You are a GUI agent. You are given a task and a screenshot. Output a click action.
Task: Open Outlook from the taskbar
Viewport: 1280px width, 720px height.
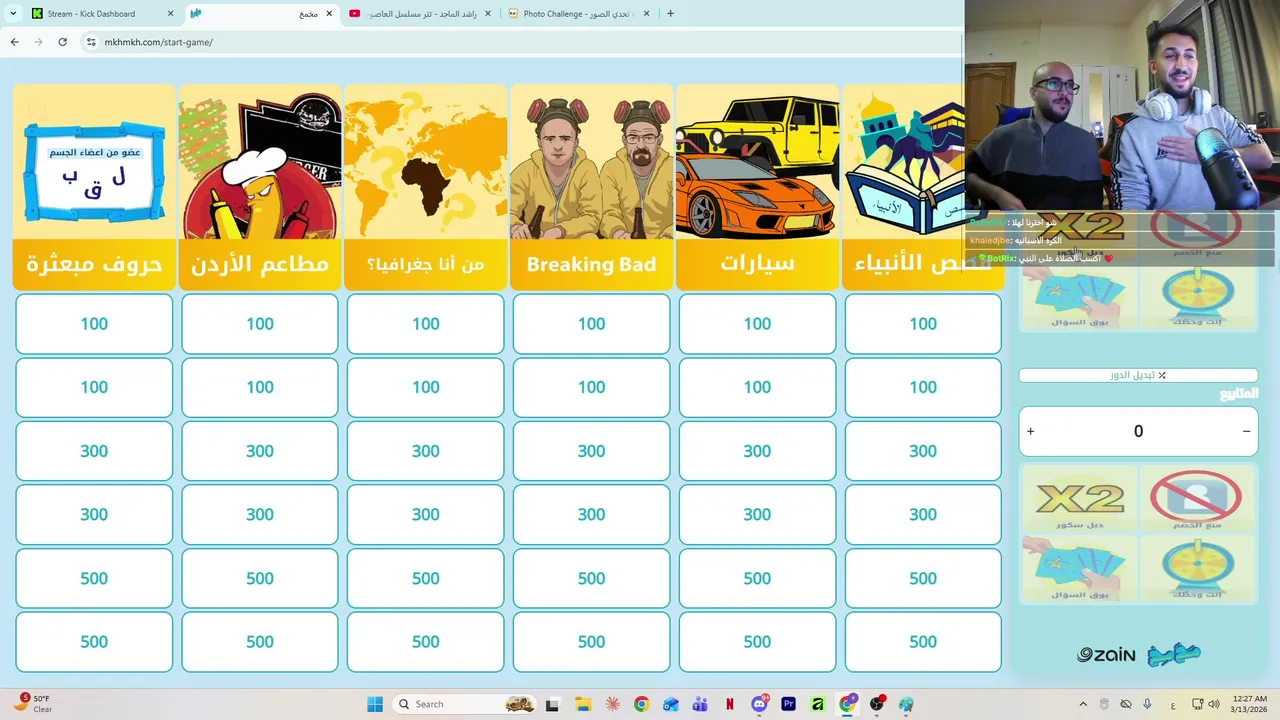671,704
